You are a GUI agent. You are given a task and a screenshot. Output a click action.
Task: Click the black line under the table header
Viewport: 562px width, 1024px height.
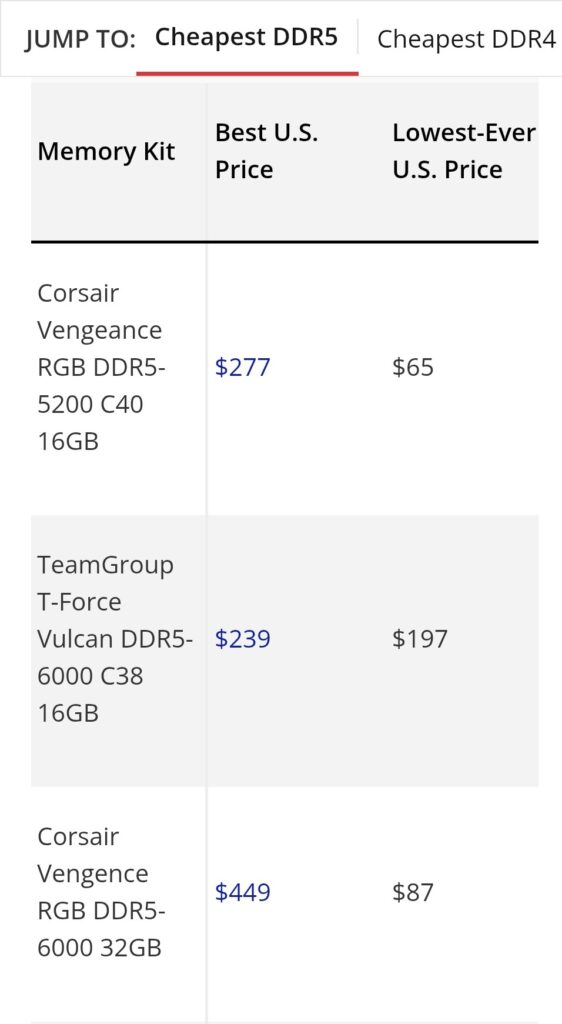285,242
